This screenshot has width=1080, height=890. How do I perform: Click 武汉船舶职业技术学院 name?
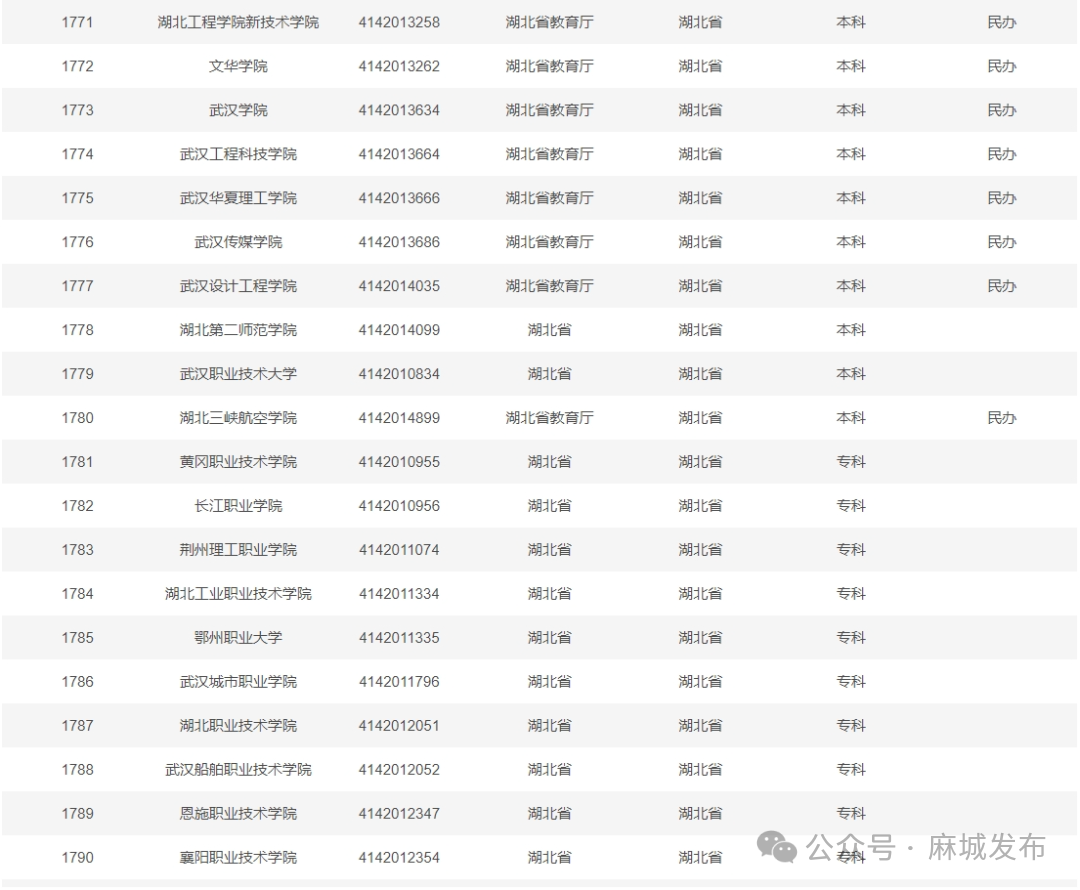[x=238, y=769]
